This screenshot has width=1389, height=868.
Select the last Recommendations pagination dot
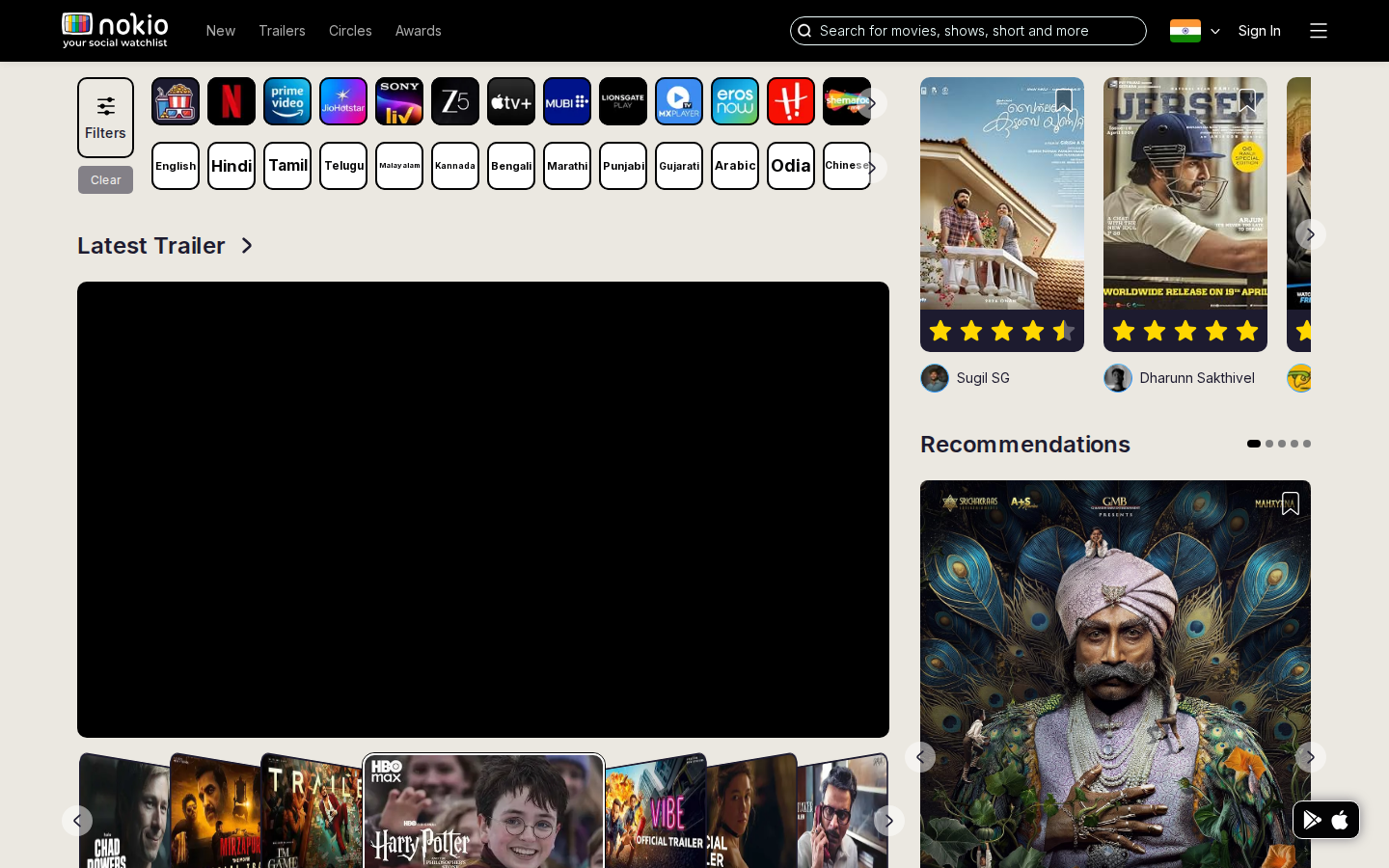pyautogui.click(x=1307, y=444)
